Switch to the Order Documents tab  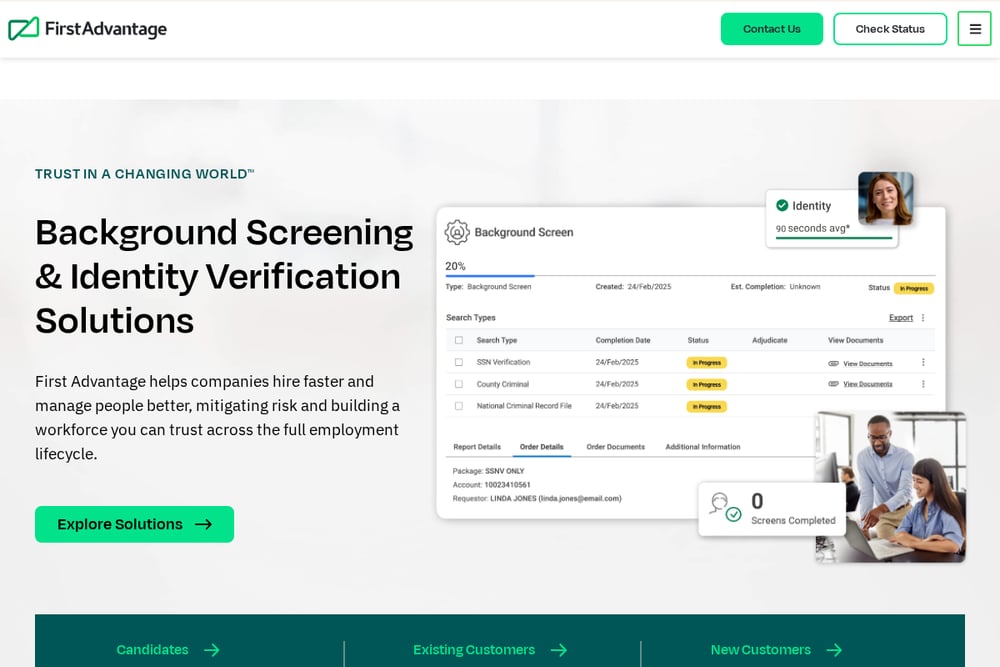pos(615,447)
